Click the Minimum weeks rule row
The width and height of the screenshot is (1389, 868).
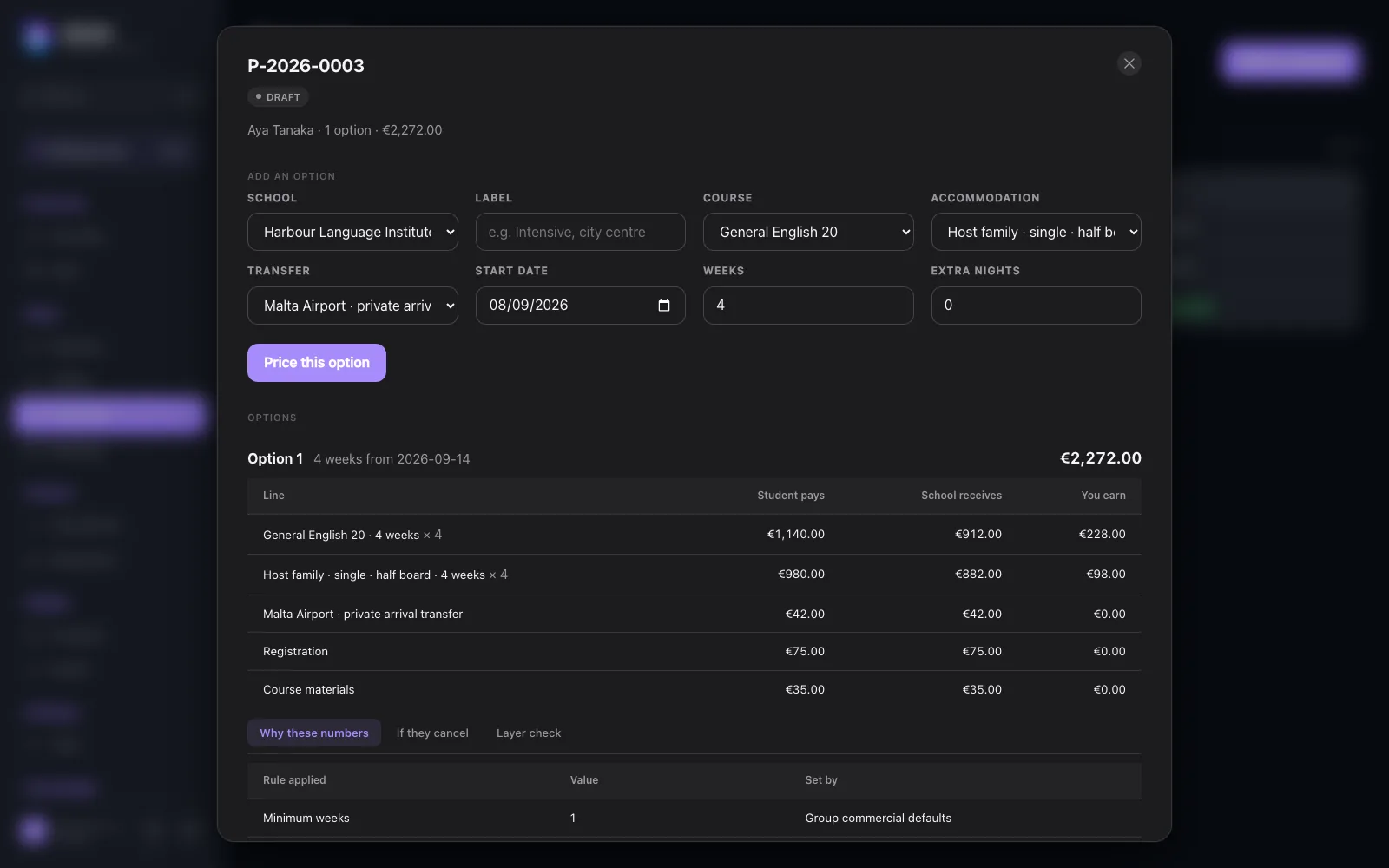tap(694, 818)
